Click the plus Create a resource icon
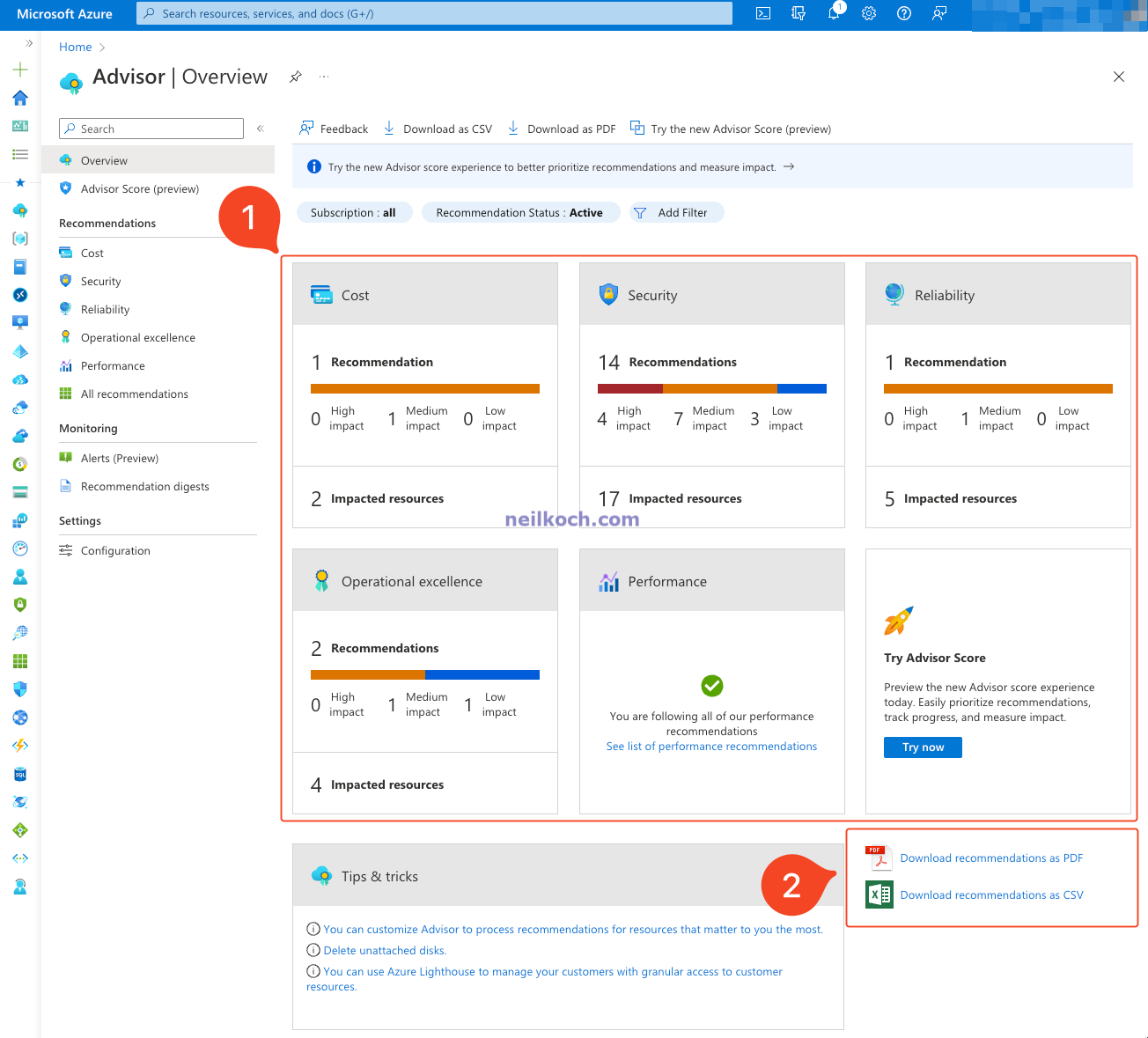The width and height of the screenshot is (1148, 1038). 20,70
